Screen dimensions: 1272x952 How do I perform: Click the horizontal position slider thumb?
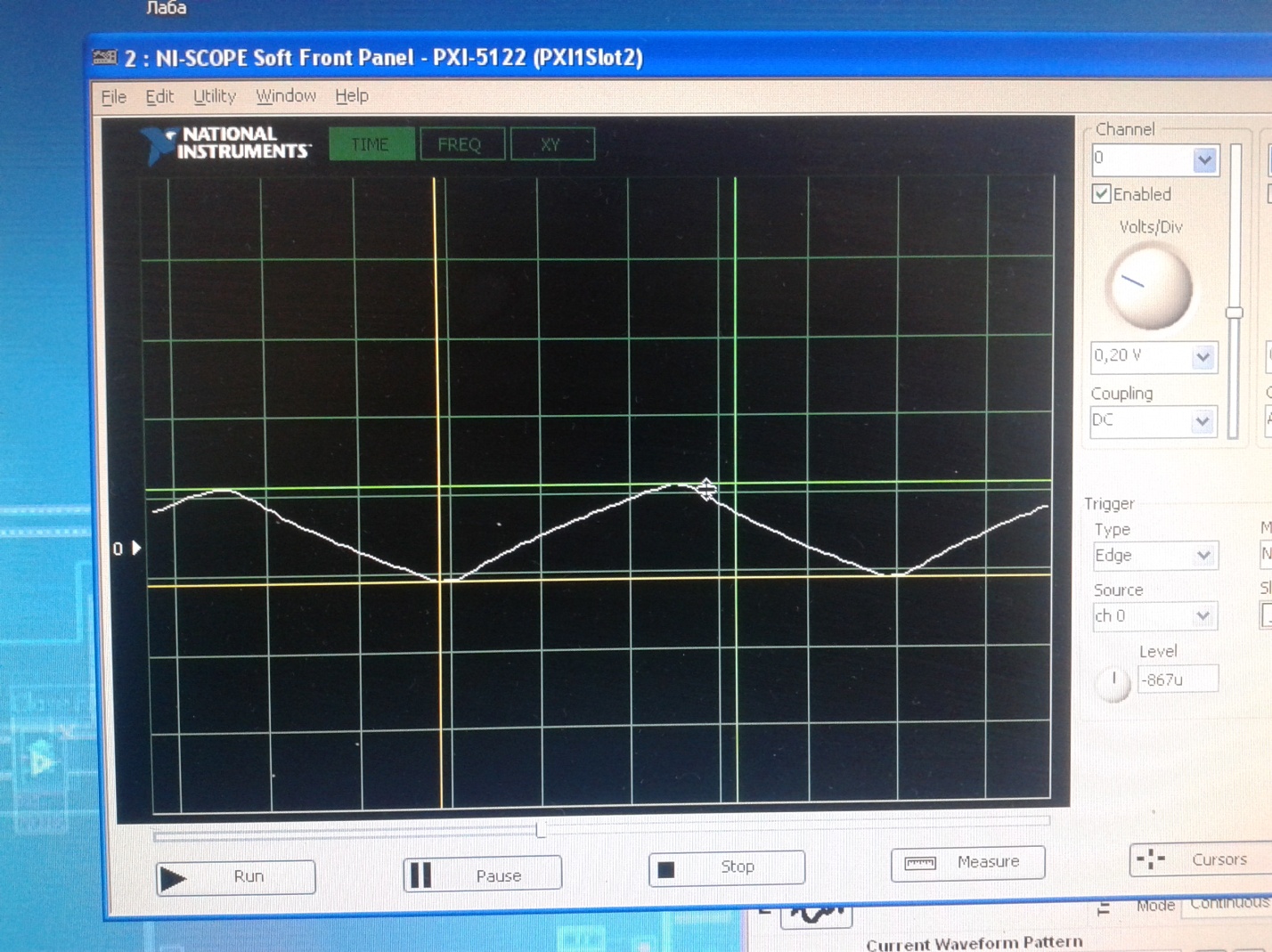pos(541,829)
